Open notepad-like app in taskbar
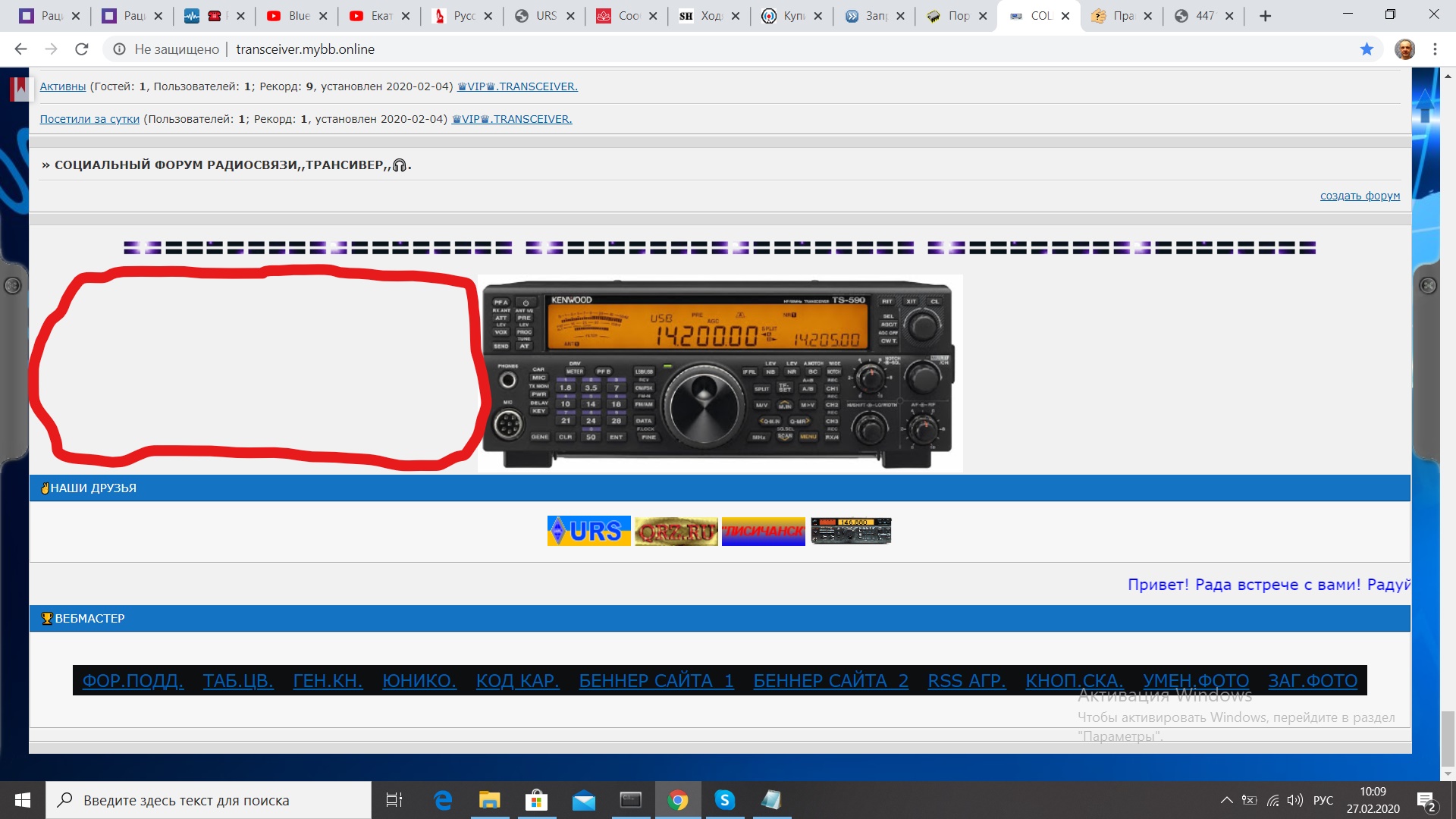This screenshot has width=1456, height=819. tap(772, 800)
